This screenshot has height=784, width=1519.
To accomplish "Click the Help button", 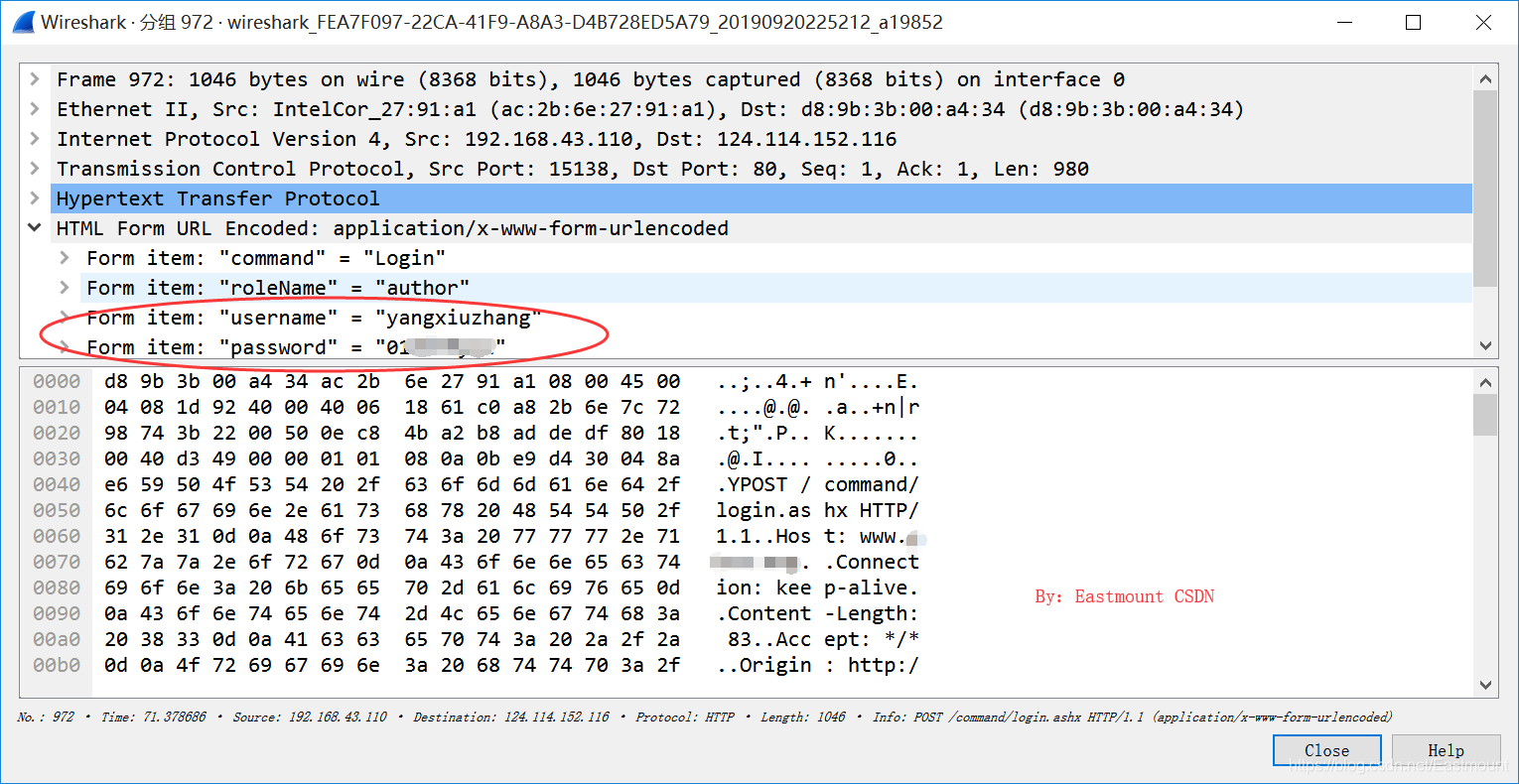I will pyautogui.click(x=1446, y=750).
